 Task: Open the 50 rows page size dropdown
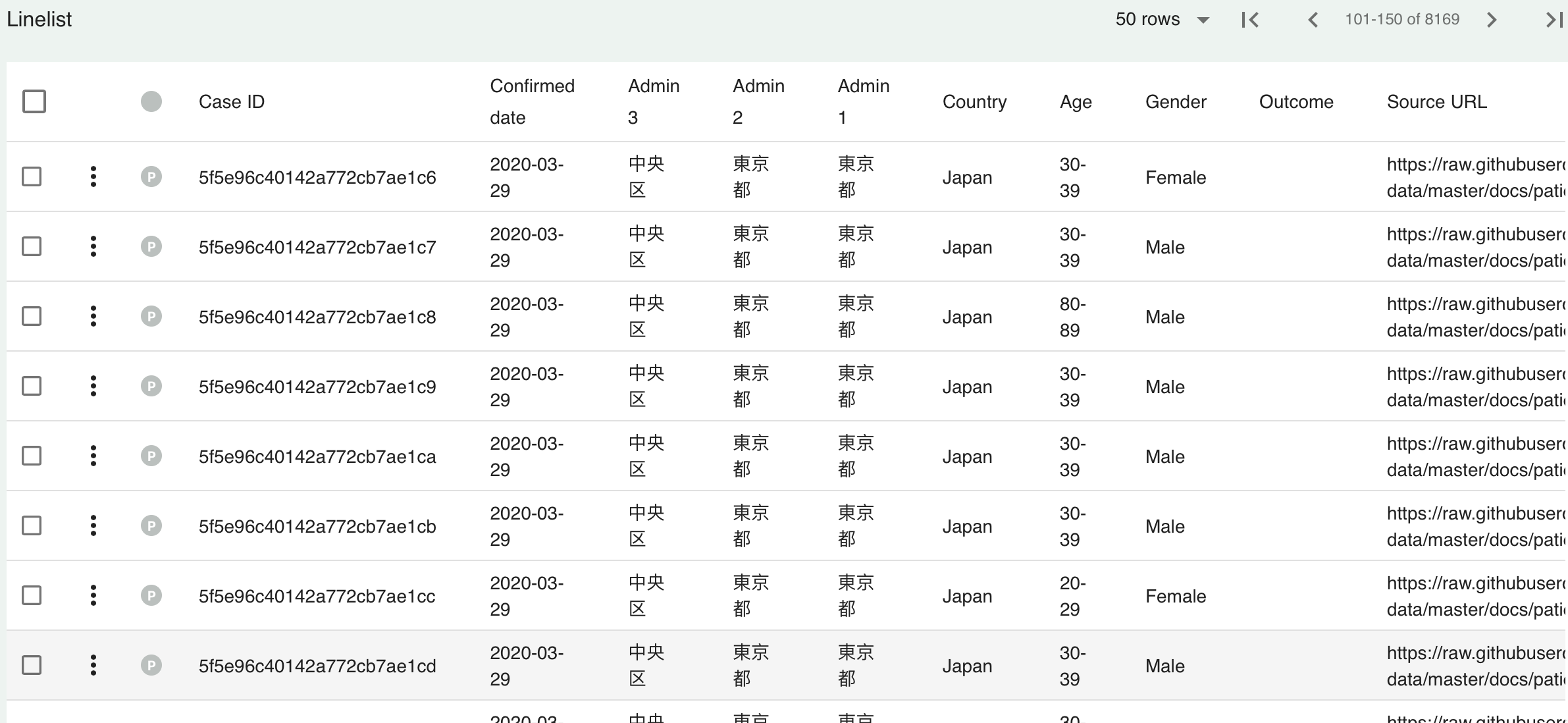(1163, 20)
